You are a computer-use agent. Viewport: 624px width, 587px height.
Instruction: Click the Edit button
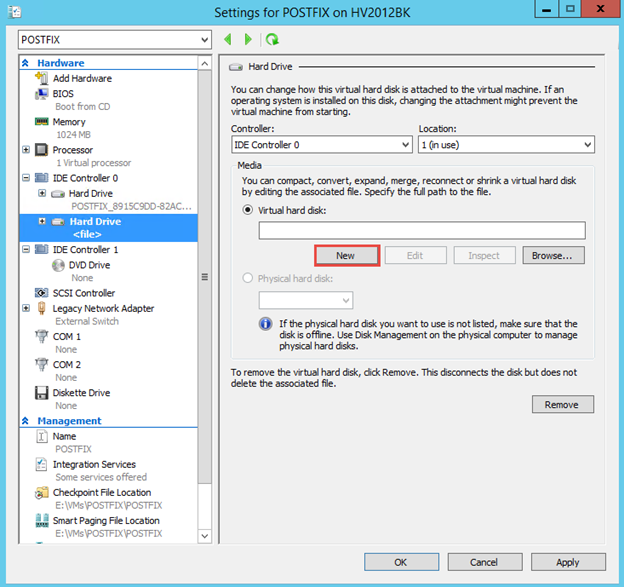[415, 255]
